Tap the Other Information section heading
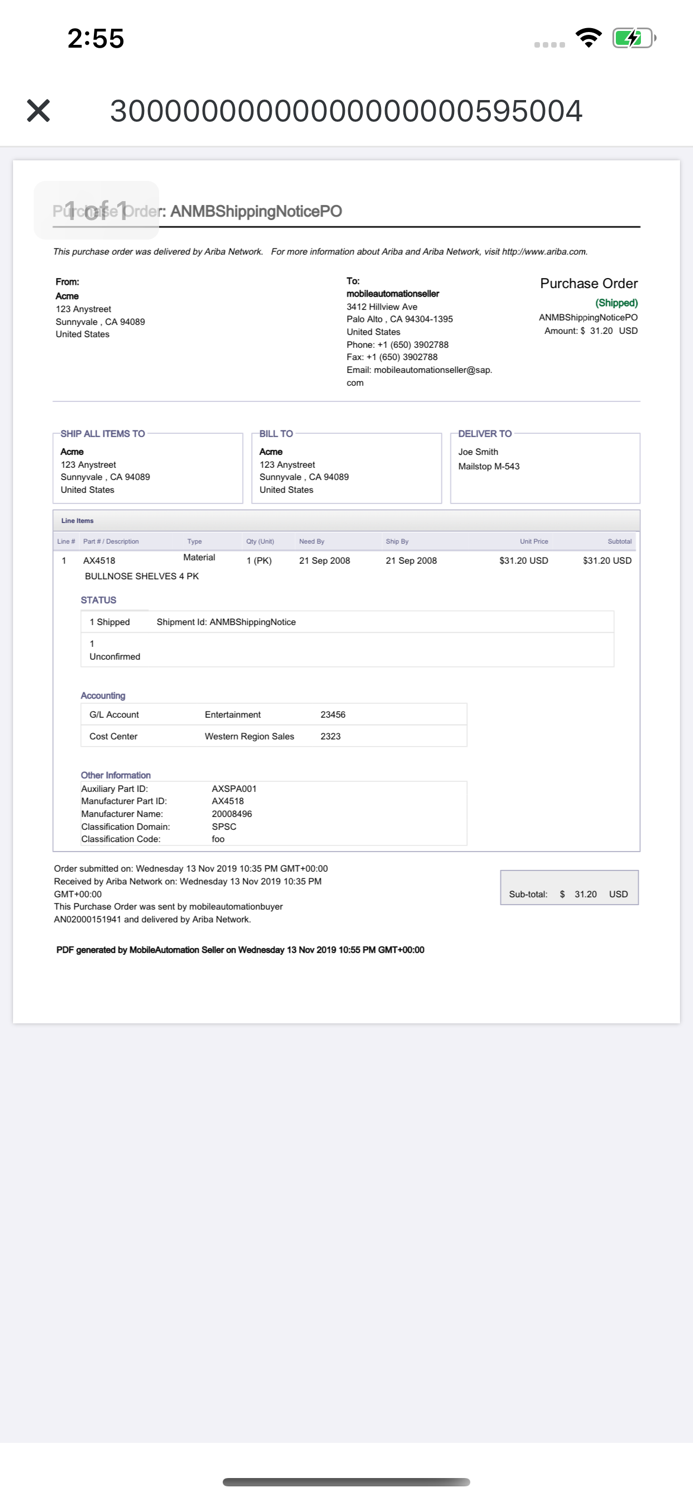Screen dimensions: 693x1500 (113, 775)
